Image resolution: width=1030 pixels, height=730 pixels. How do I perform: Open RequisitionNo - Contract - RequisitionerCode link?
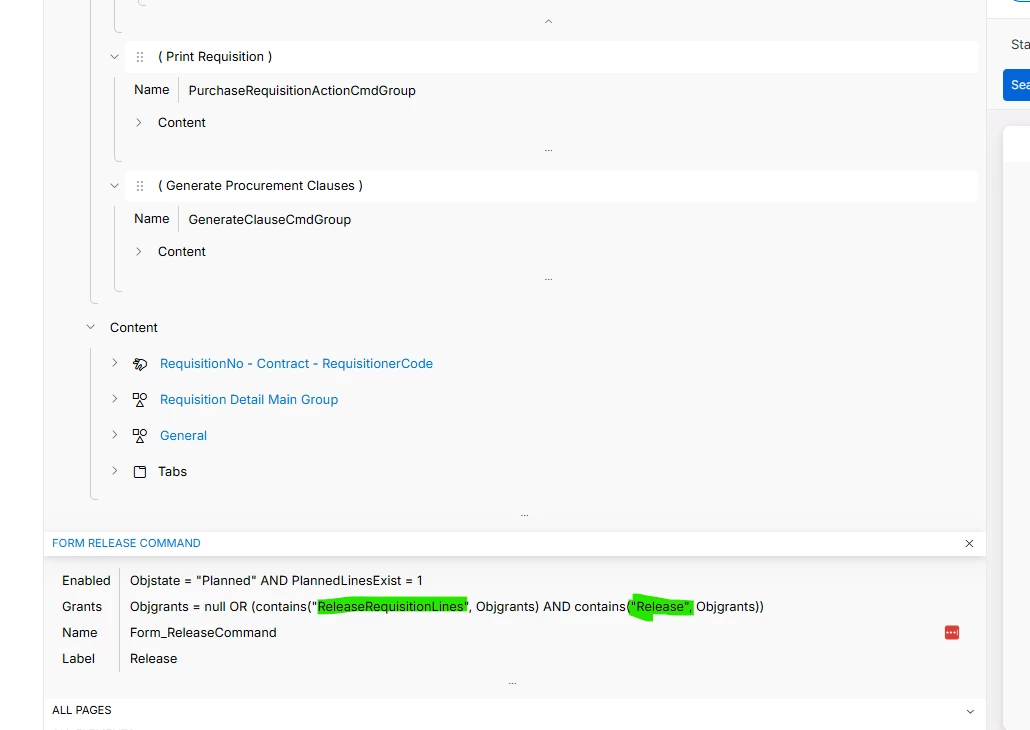296,363
